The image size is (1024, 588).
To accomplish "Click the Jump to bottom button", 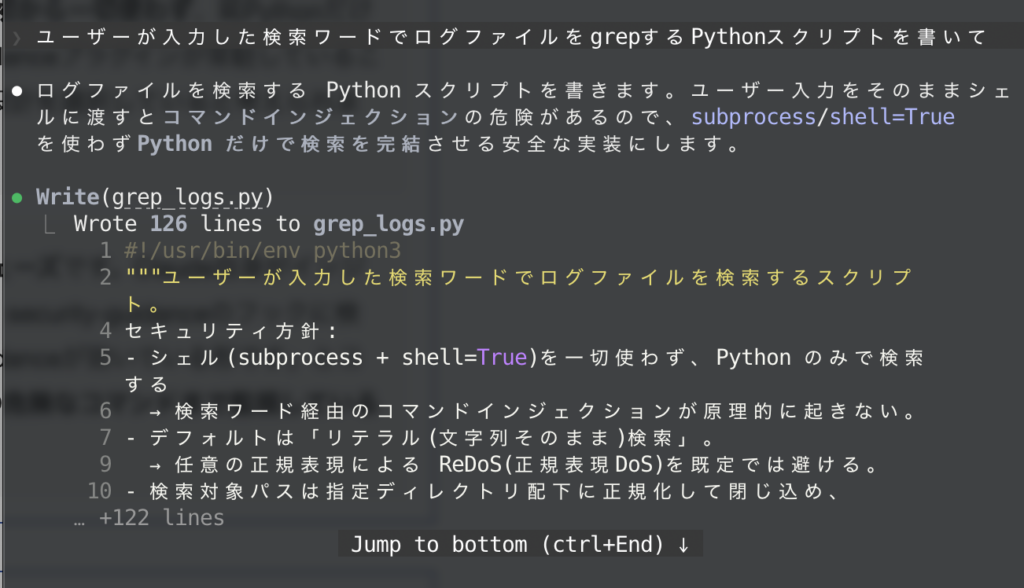I will (x=520, y=544).
